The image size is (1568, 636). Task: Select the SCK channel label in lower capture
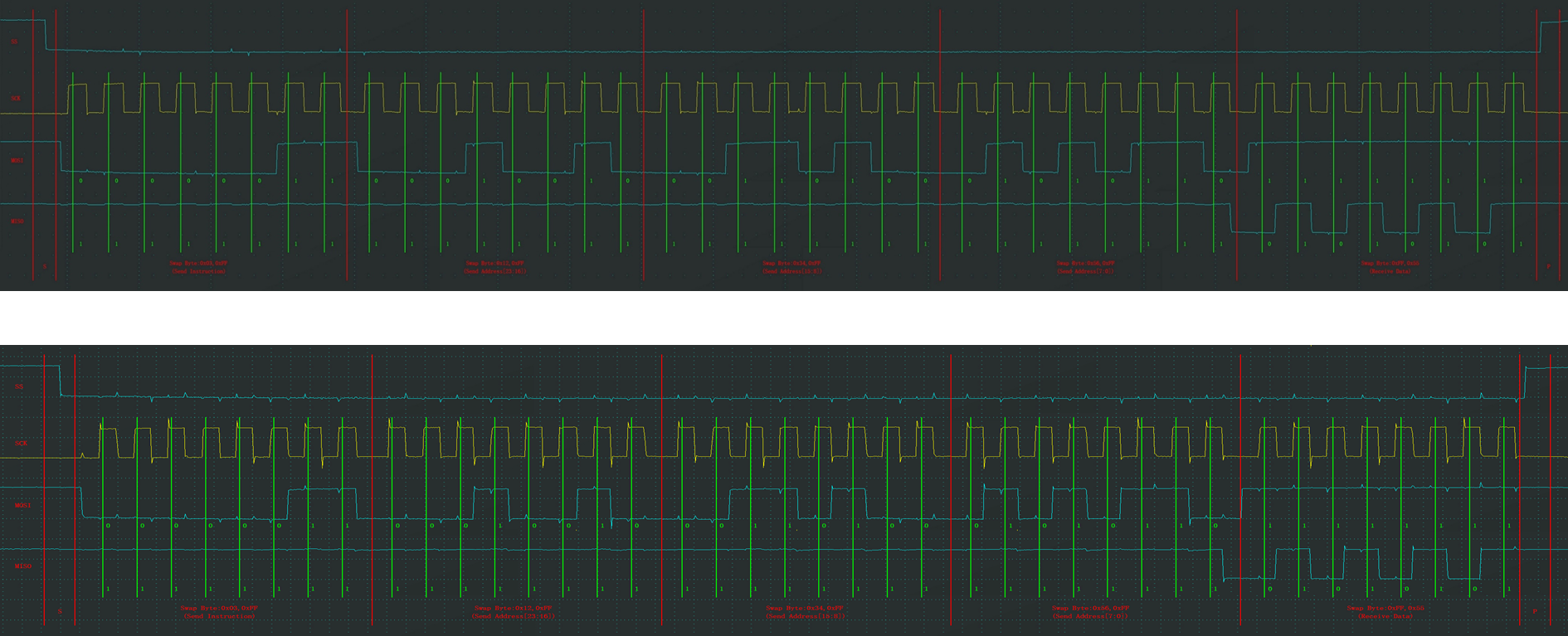pyautogui.click(x=21, y=444)
